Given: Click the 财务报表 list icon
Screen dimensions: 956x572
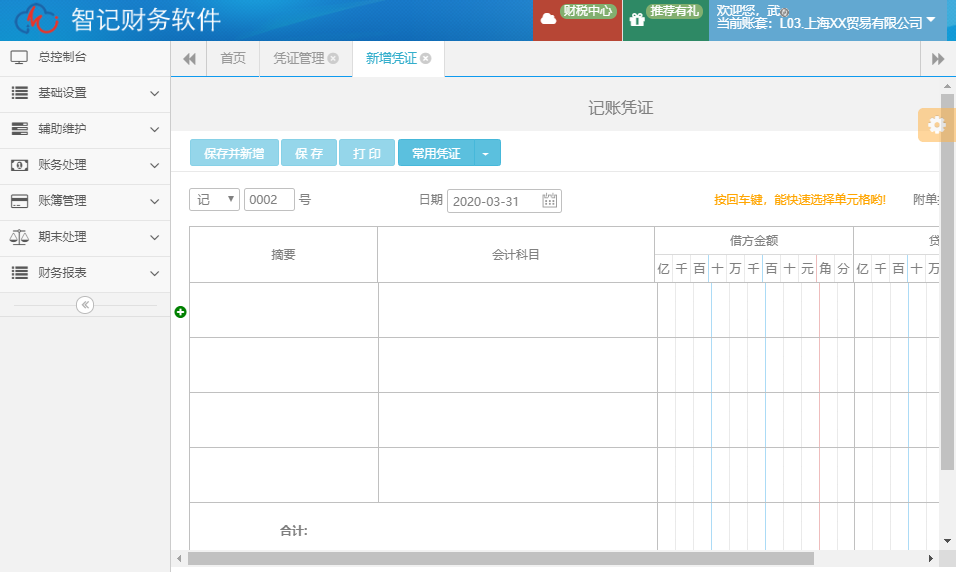Looking at the screenshot, I should [x=20, y=273].
